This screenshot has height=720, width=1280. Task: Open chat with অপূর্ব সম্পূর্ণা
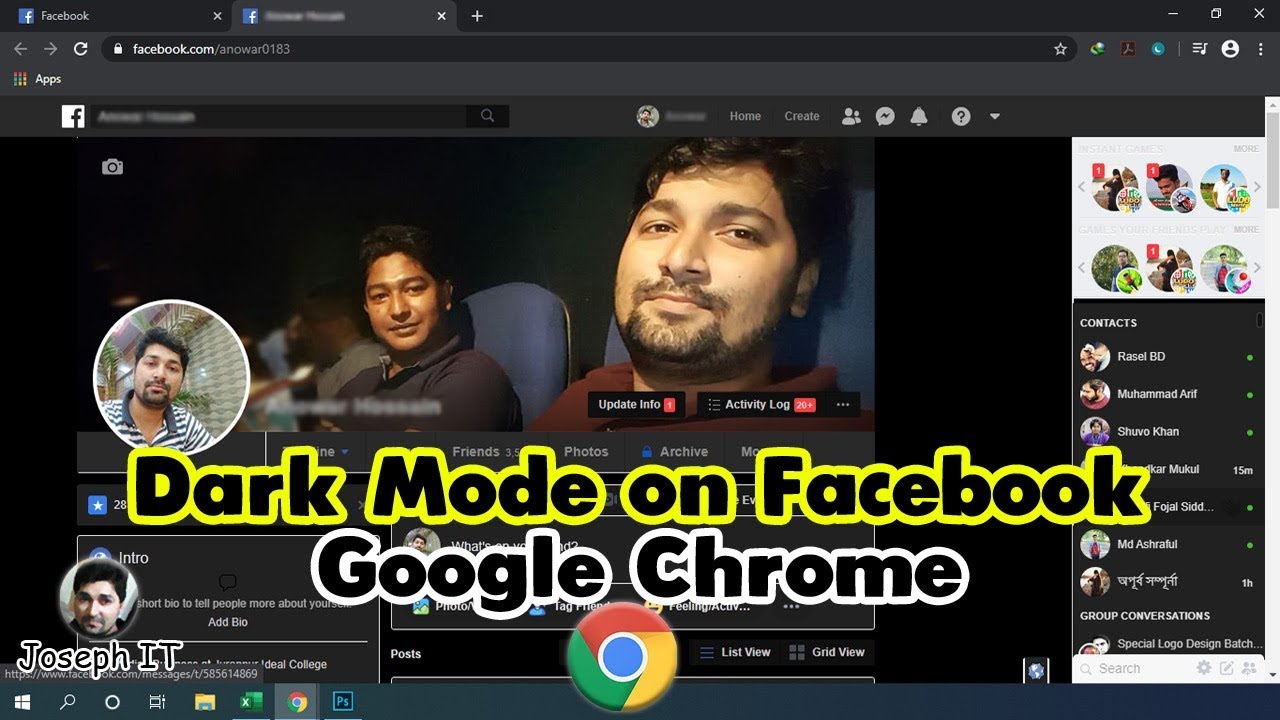pos(1167,582)
